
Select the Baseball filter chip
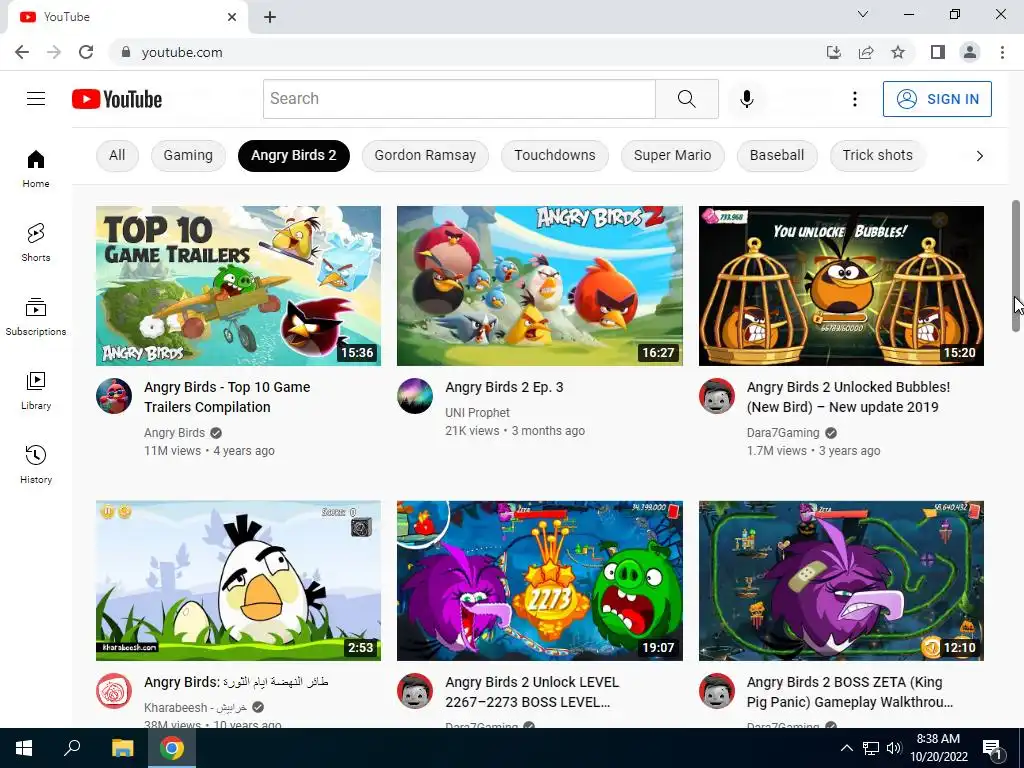click(x=776, y=155)
